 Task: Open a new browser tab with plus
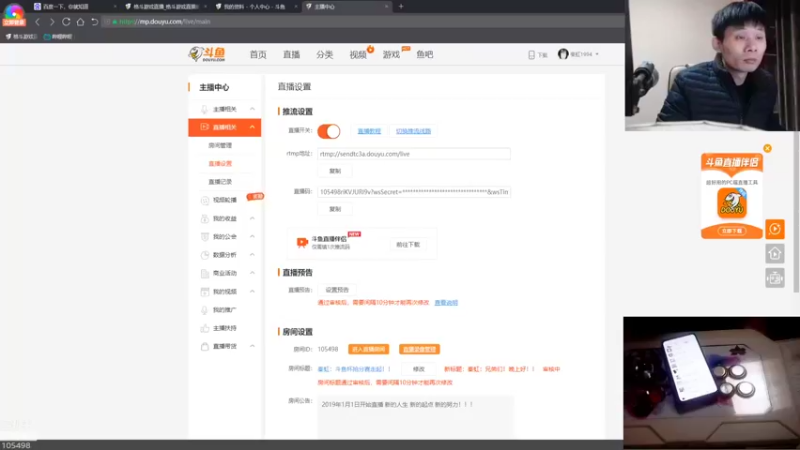[x=401, y=7]
